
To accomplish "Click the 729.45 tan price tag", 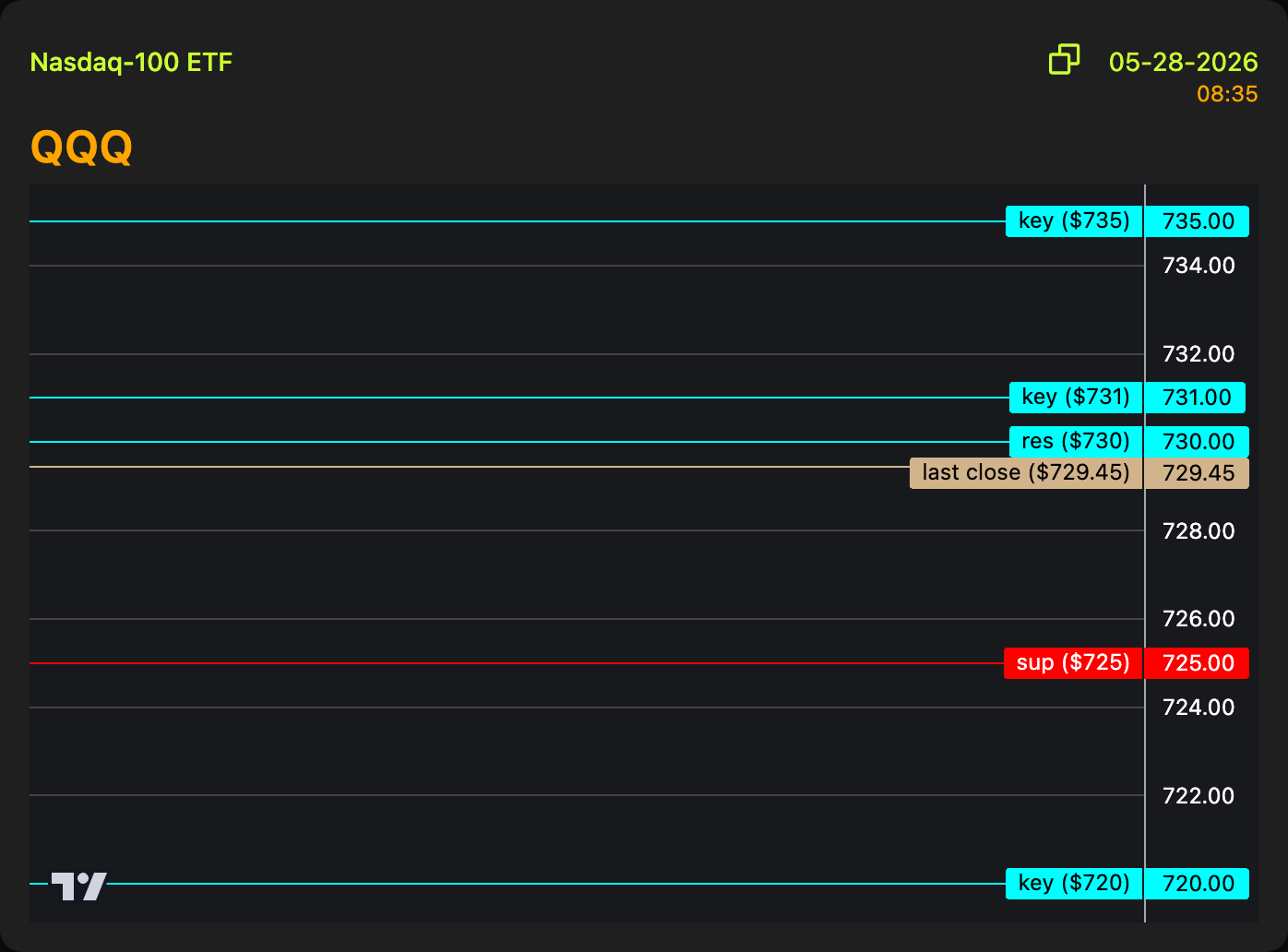I will (1198, 473).
